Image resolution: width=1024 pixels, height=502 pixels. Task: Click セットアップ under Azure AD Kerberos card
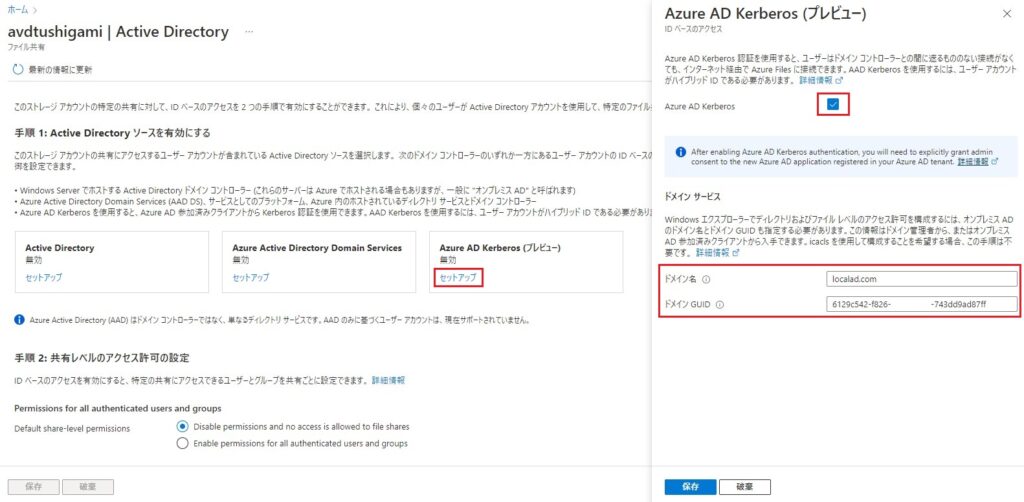click(458, 277)
